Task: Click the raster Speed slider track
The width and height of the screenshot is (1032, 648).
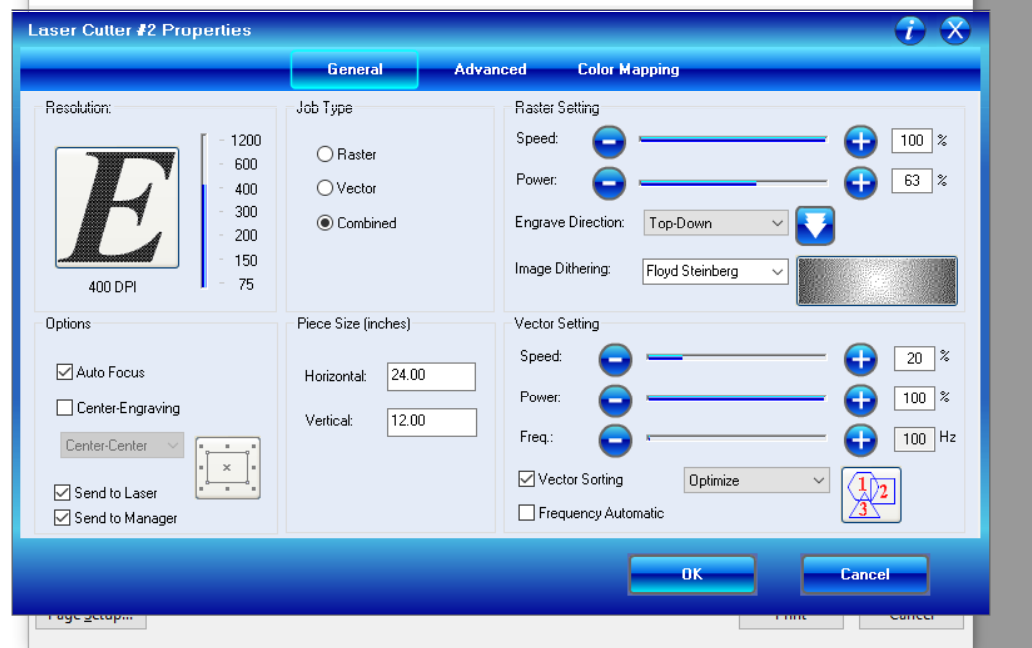Action: 733,139
